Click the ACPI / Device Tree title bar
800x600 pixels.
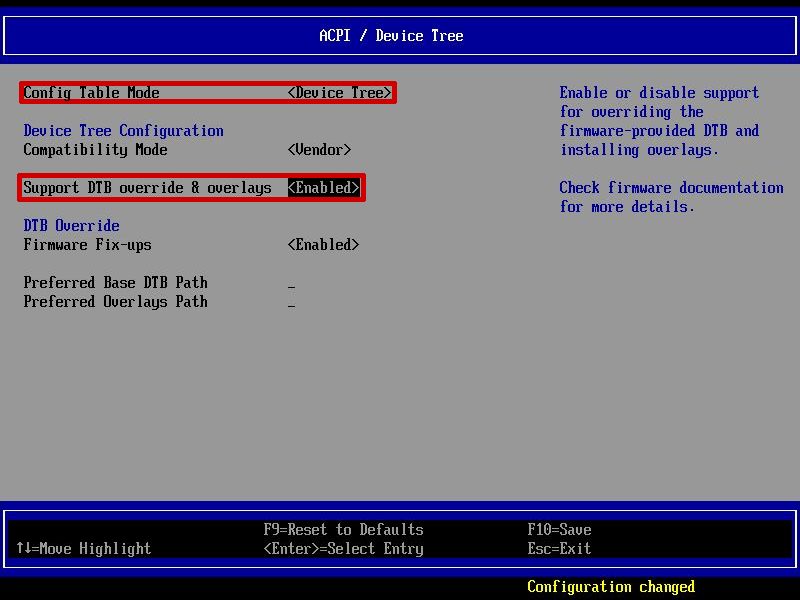coord(400,35)
